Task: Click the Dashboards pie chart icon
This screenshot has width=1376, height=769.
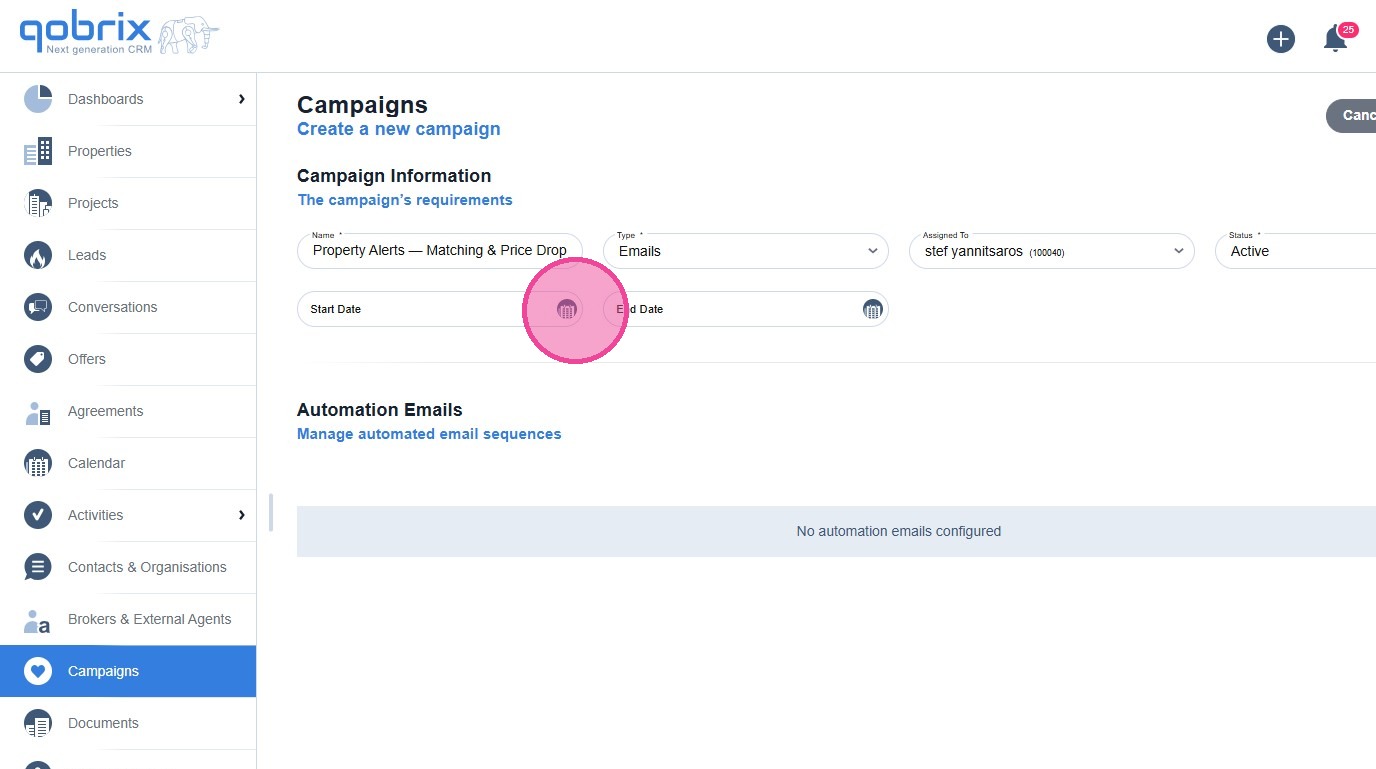Action: (38, 99)
